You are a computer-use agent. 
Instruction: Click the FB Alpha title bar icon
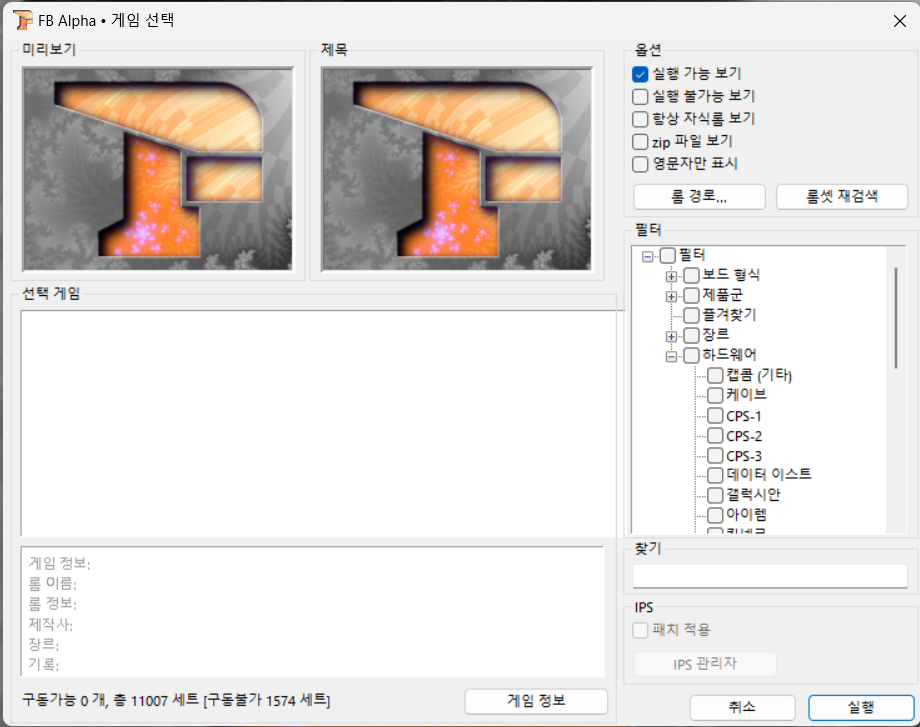coord(22,21)
